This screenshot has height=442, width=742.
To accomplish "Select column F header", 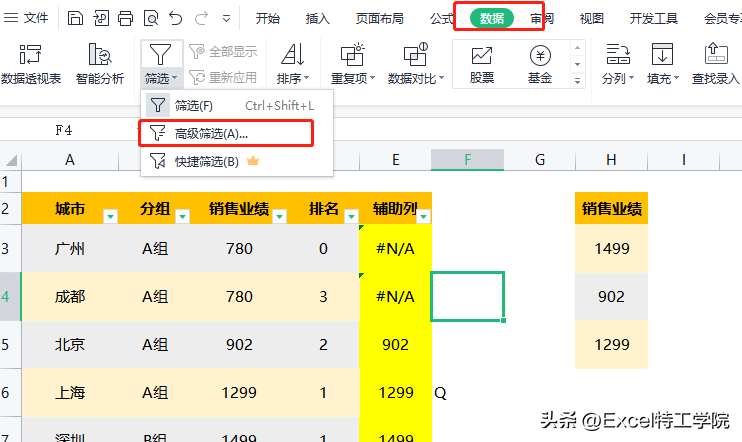I will [468, 160].
